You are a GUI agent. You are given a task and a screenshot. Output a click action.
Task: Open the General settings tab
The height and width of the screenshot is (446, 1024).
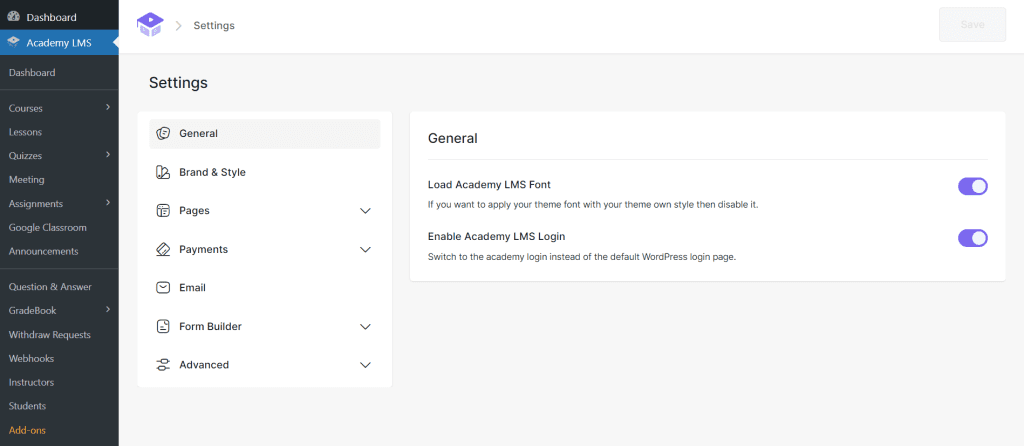tap(264, 133)
